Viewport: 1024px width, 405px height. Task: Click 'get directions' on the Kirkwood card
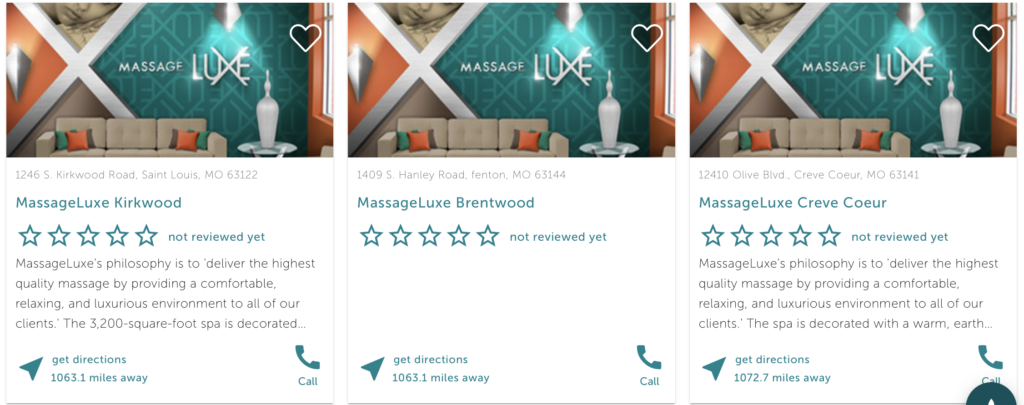tap(89, 359)
